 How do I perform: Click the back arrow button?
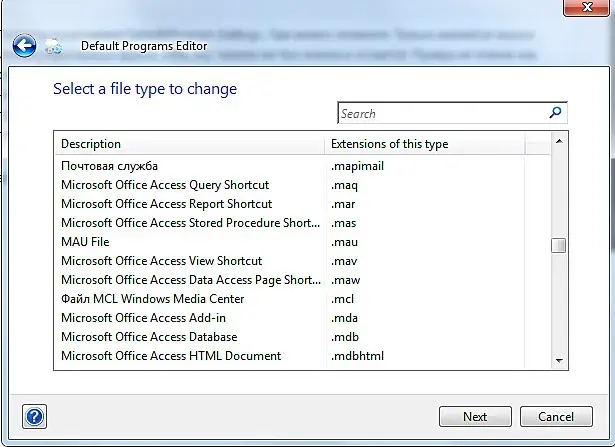click(x=24, y=45)
